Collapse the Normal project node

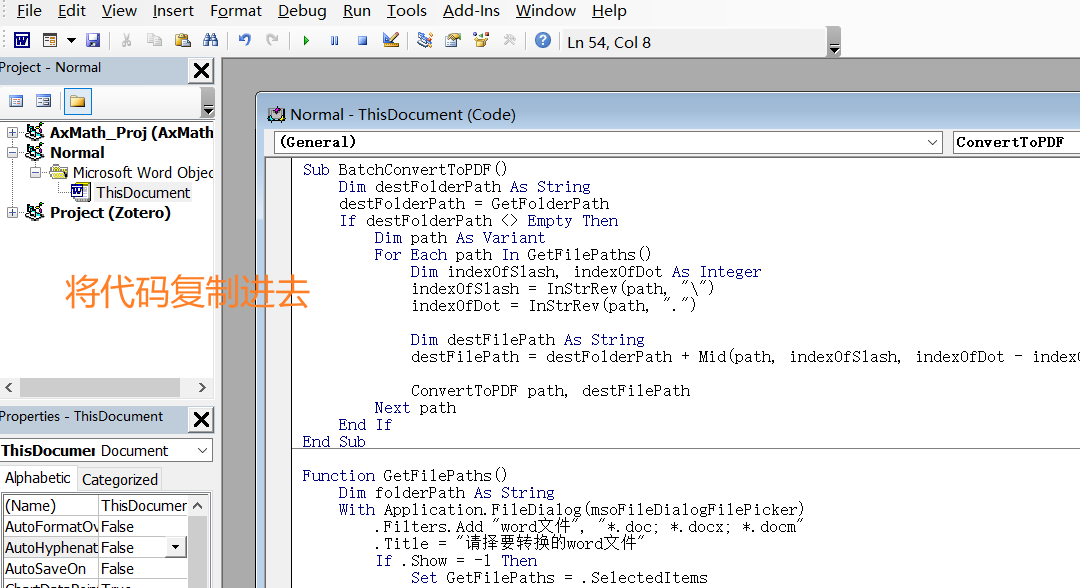pyautogui.click(x=12, y=152)
